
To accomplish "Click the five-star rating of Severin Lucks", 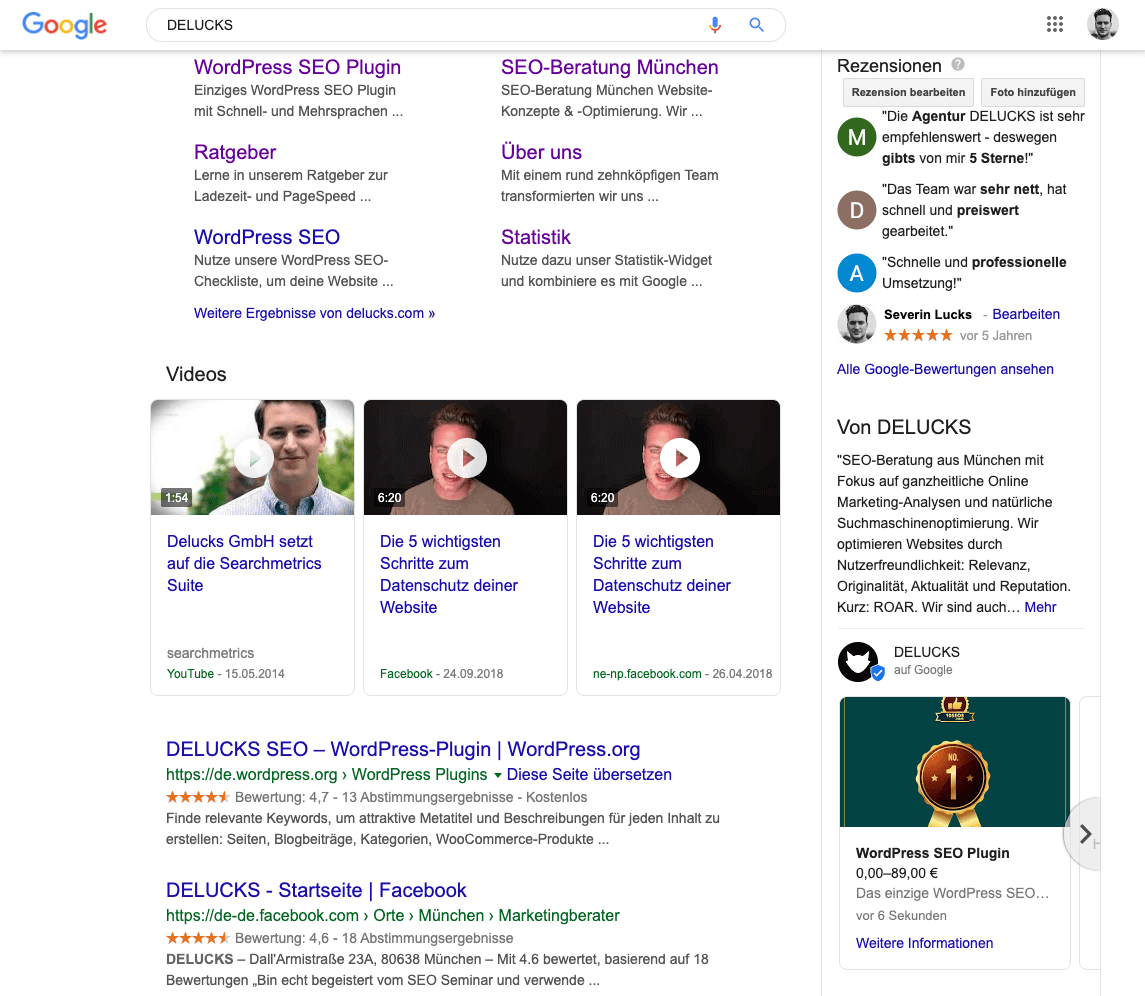I will click(918, 335).
